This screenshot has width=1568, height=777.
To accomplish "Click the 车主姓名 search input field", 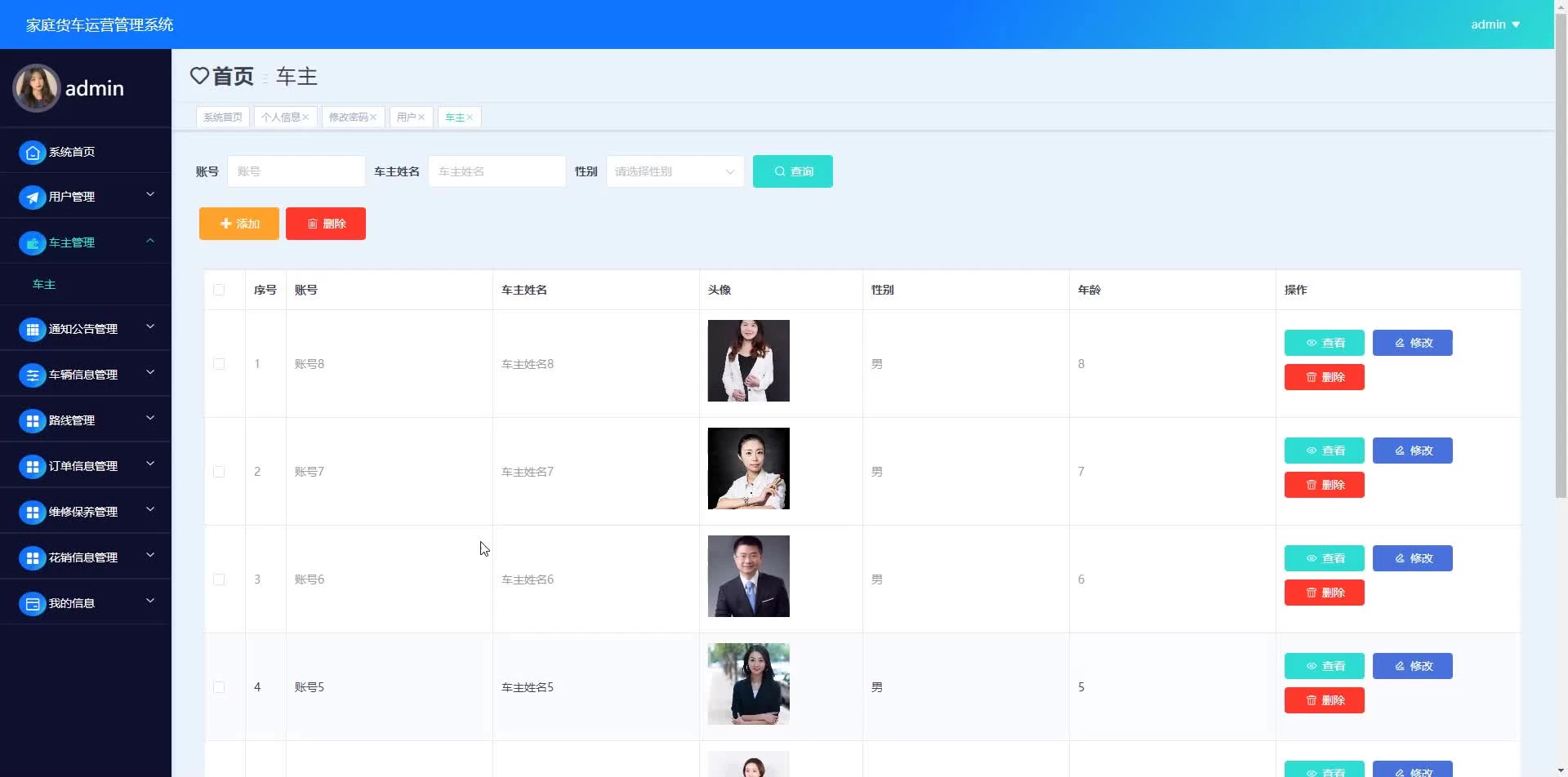I will click(x=497, y=171).
